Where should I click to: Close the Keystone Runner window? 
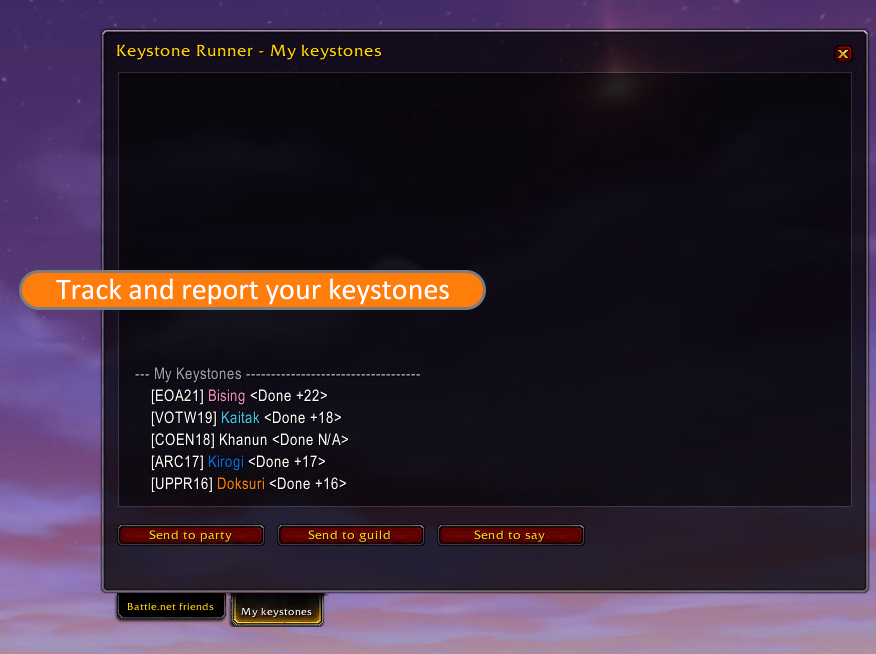843,54
